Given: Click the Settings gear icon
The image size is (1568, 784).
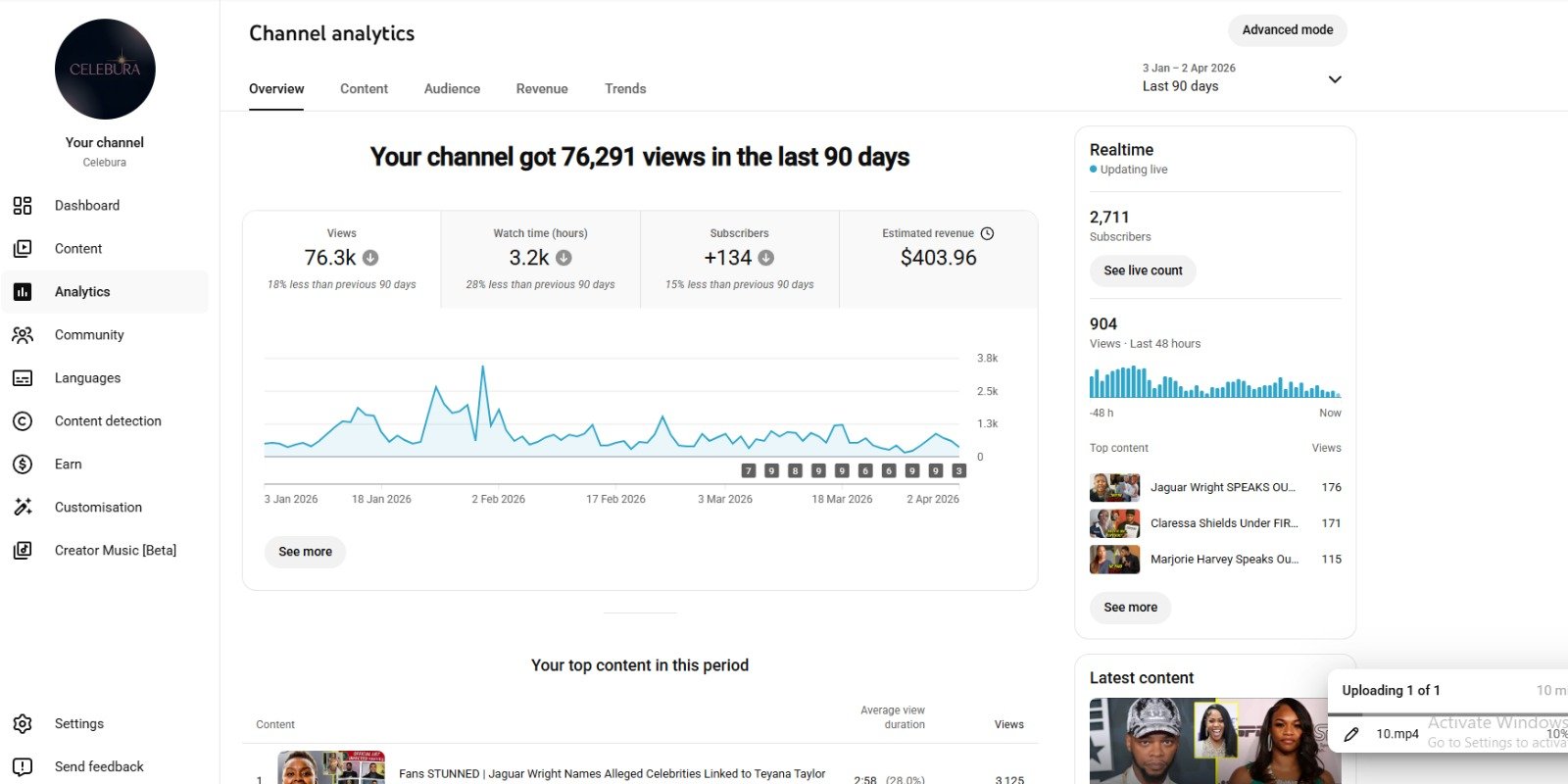Looking at the screenshot, I should (23, 724).
